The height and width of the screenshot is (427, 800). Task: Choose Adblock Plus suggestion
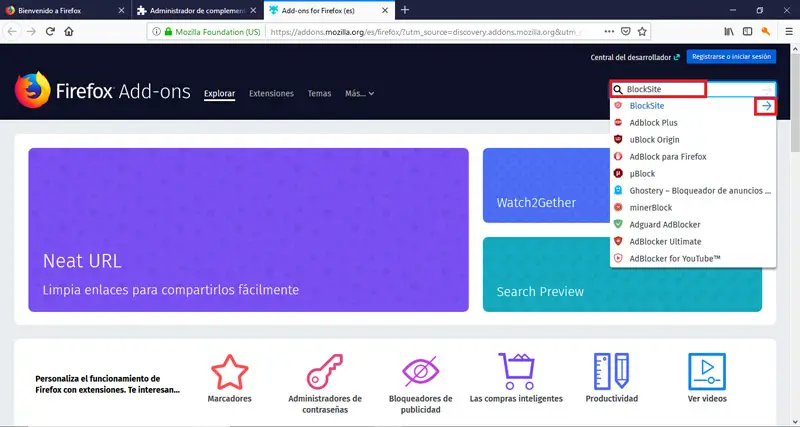click(693, 122)
